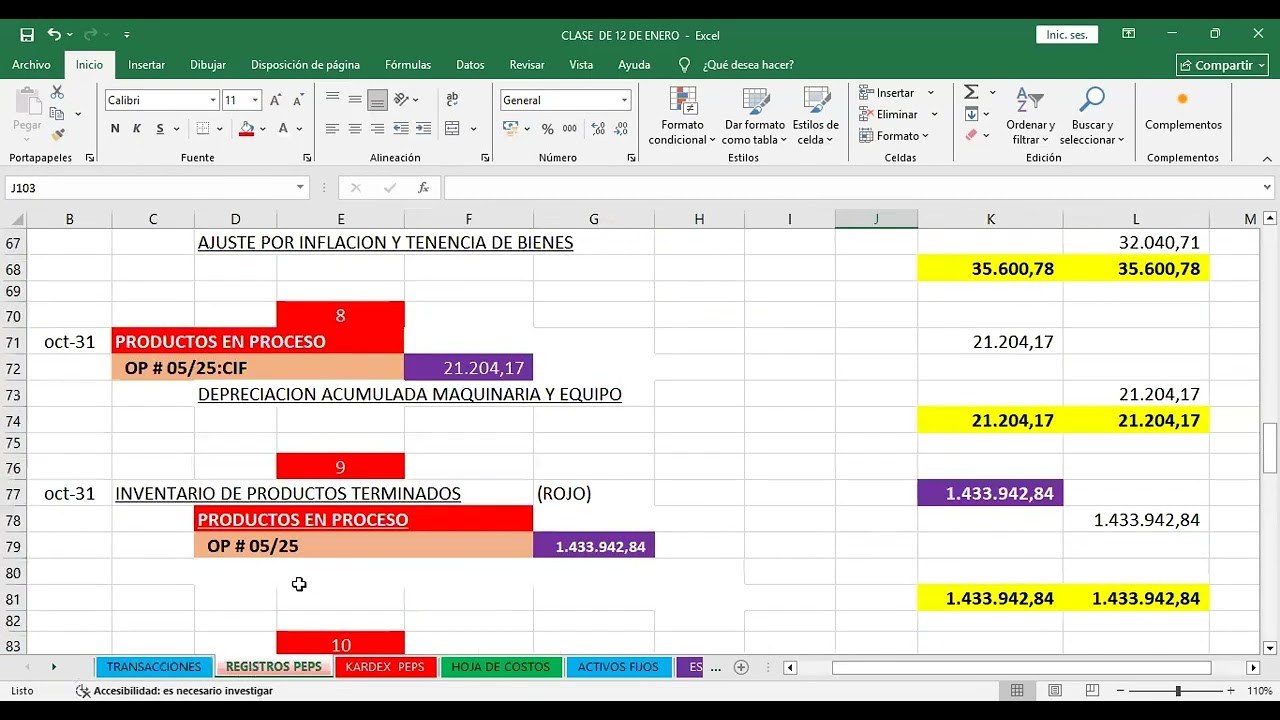Toggle bold N formatting

[x=115, y=128]
